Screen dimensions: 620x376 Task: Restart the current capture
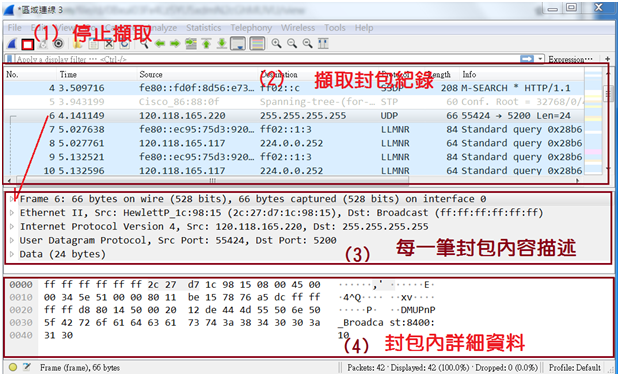point(42,44)
